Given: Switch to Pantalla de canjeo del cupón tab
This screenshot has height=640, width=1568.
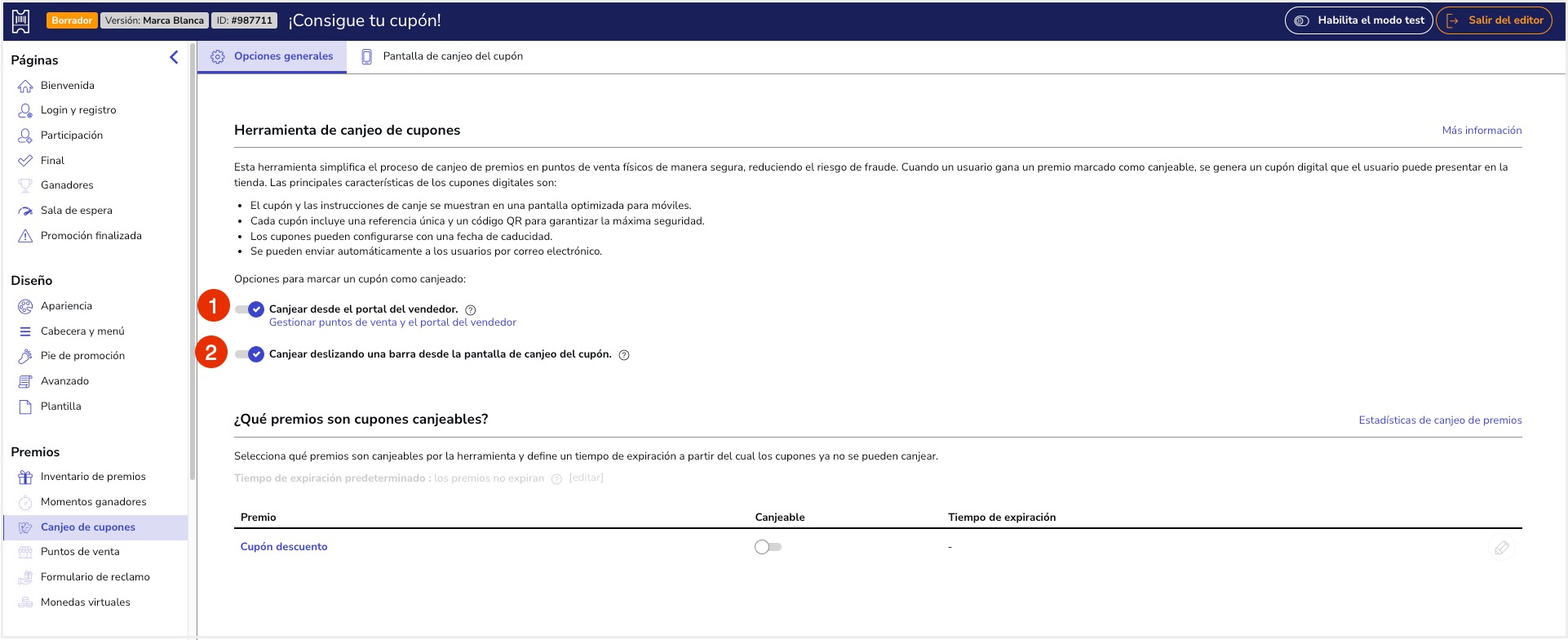Looking at the screenshot, I should point(441,56).
